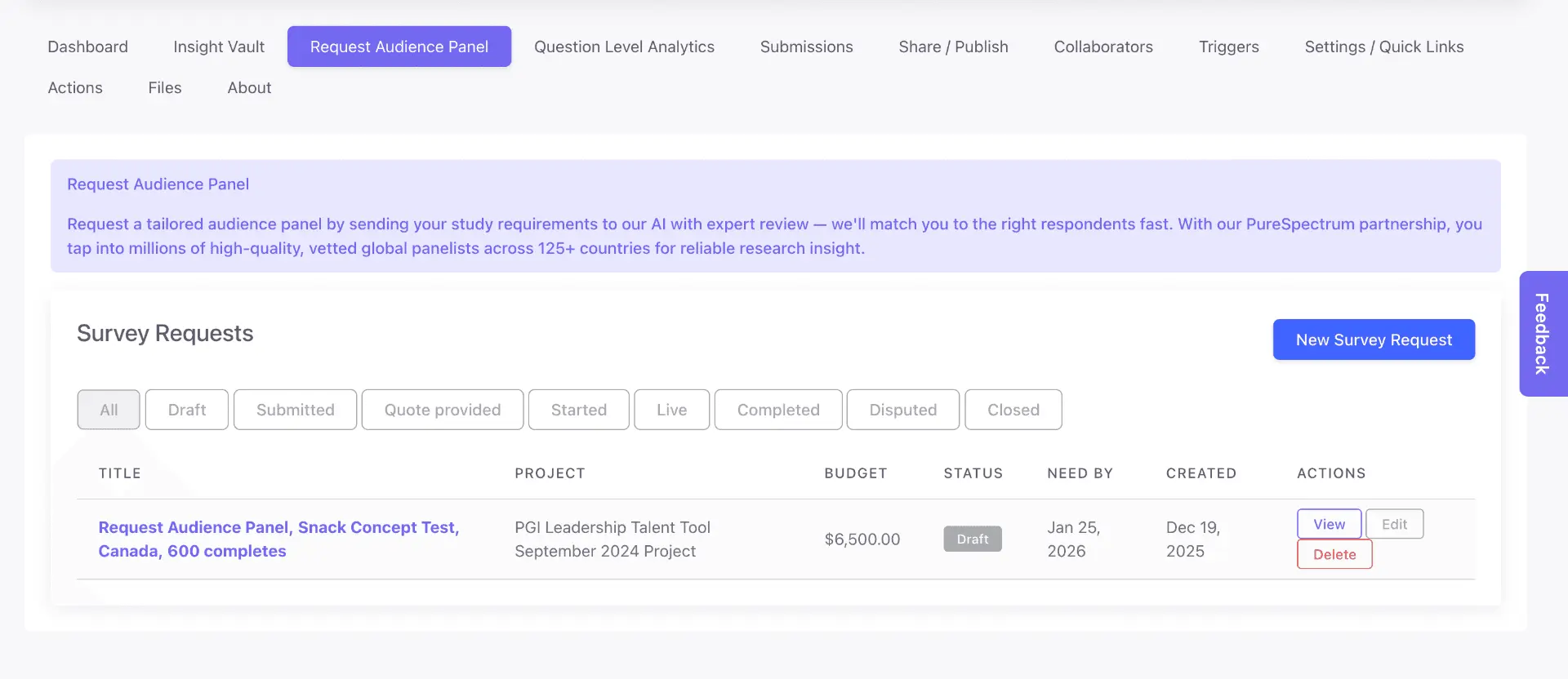Show only Submitted survey requests
This screenshot has width=1568, height=679.
point(295,410)
